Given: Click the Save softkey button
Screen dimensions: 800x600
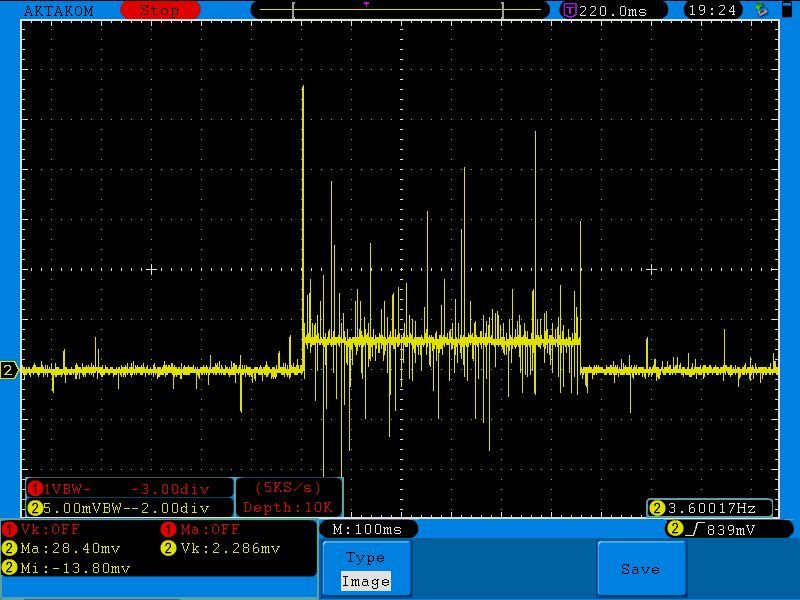Looking at the screenshot, I should [640, 568].
